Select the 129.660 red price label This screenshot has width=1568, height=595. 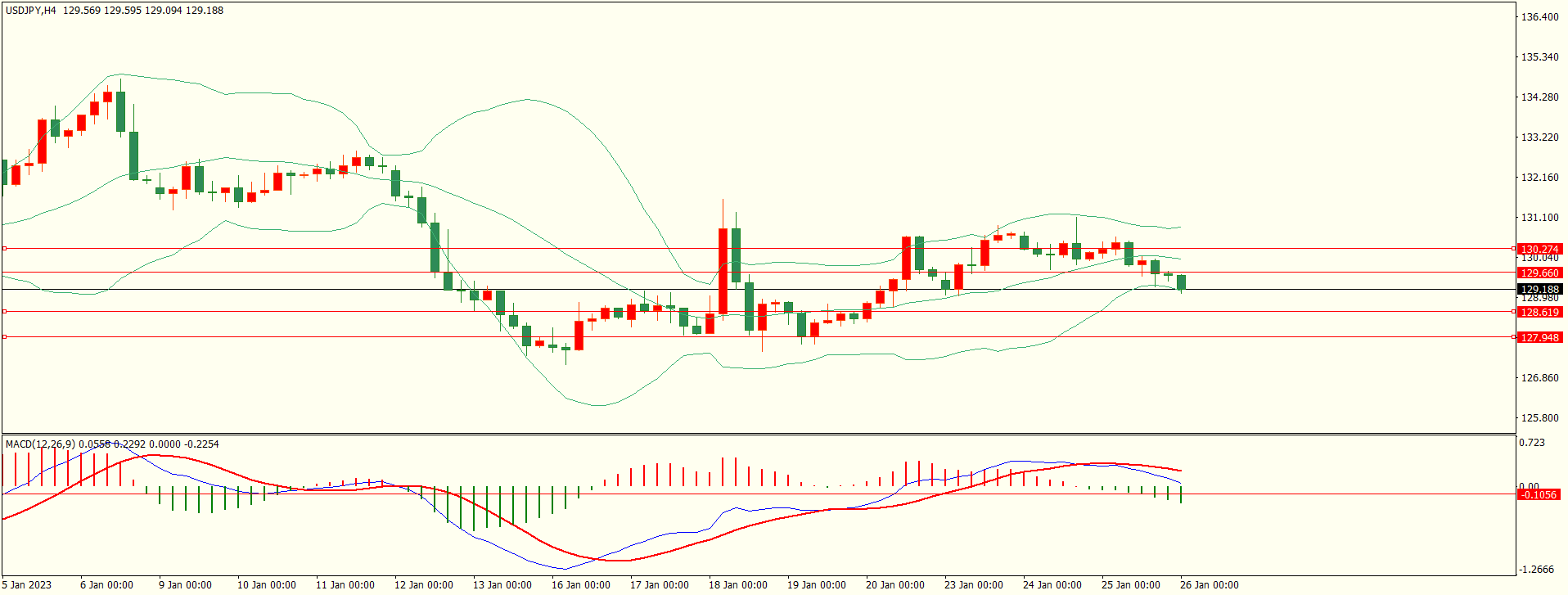pyautogui.click(x=1539, y=273)
